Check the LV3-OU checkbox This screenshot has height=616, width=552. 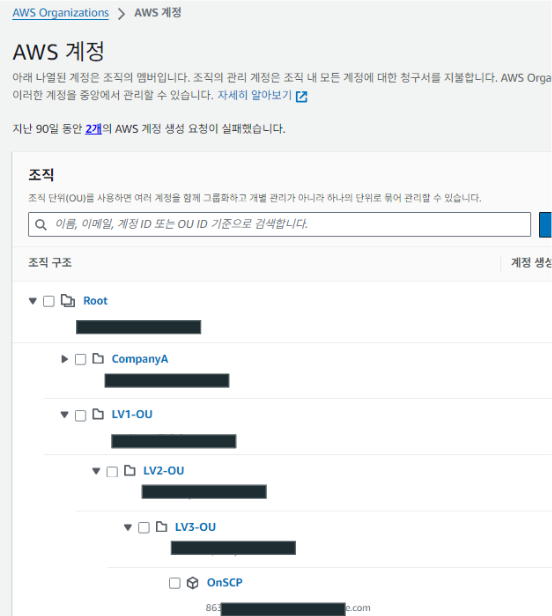[144, 528]
